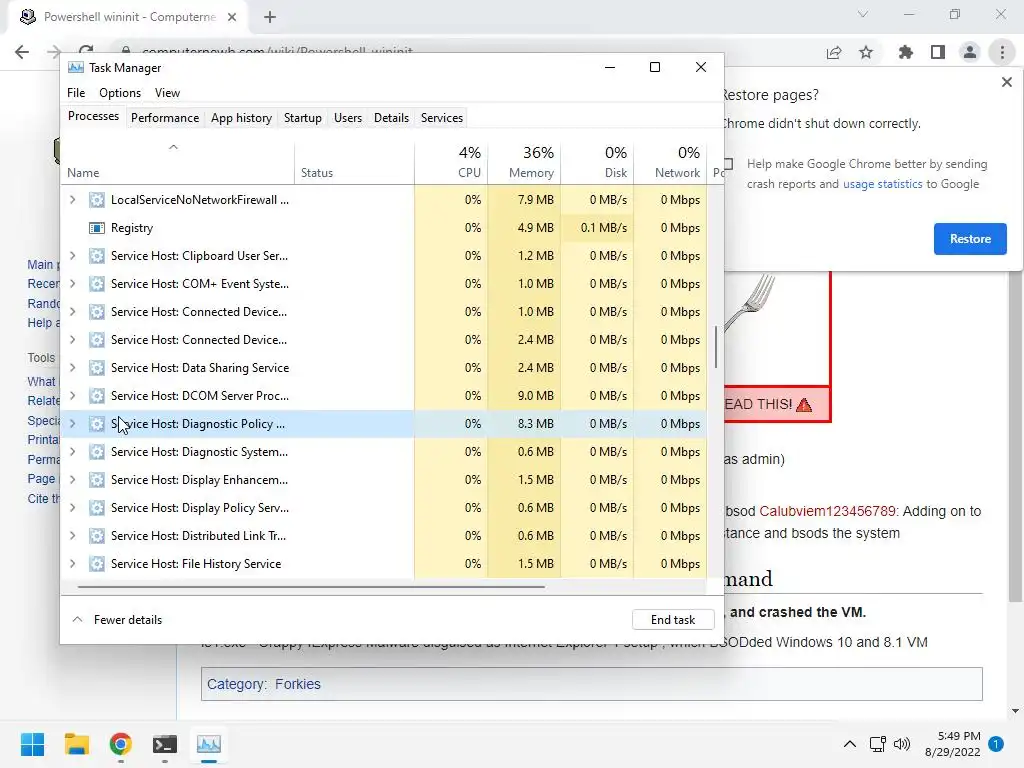Image resolution: width=1024 pixels, height=768 pixels.
Task: Dismiss the Restore pages popup
Action: [x=1006, y=82]
